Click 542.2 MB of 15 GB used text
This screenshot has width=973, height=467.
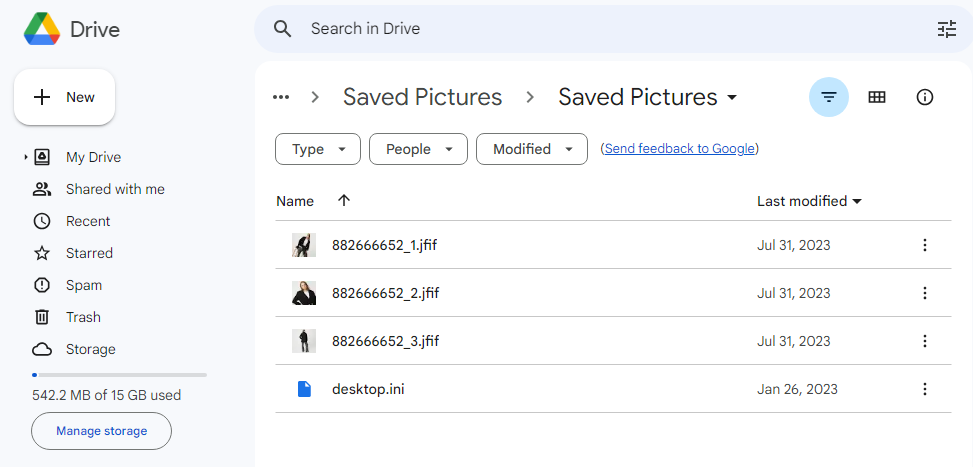106,395
